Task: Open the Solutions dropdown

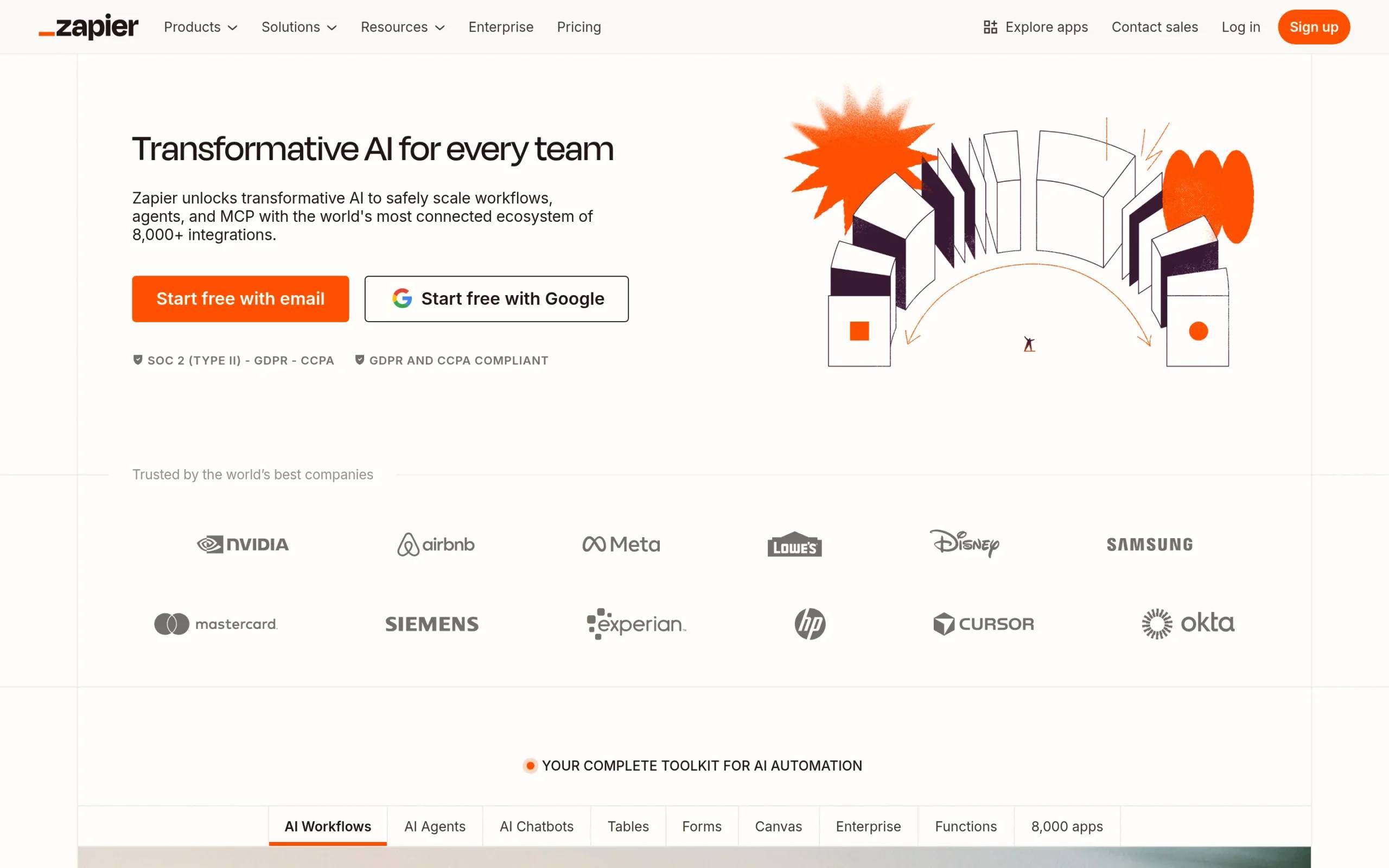Action: pos(298,27)
